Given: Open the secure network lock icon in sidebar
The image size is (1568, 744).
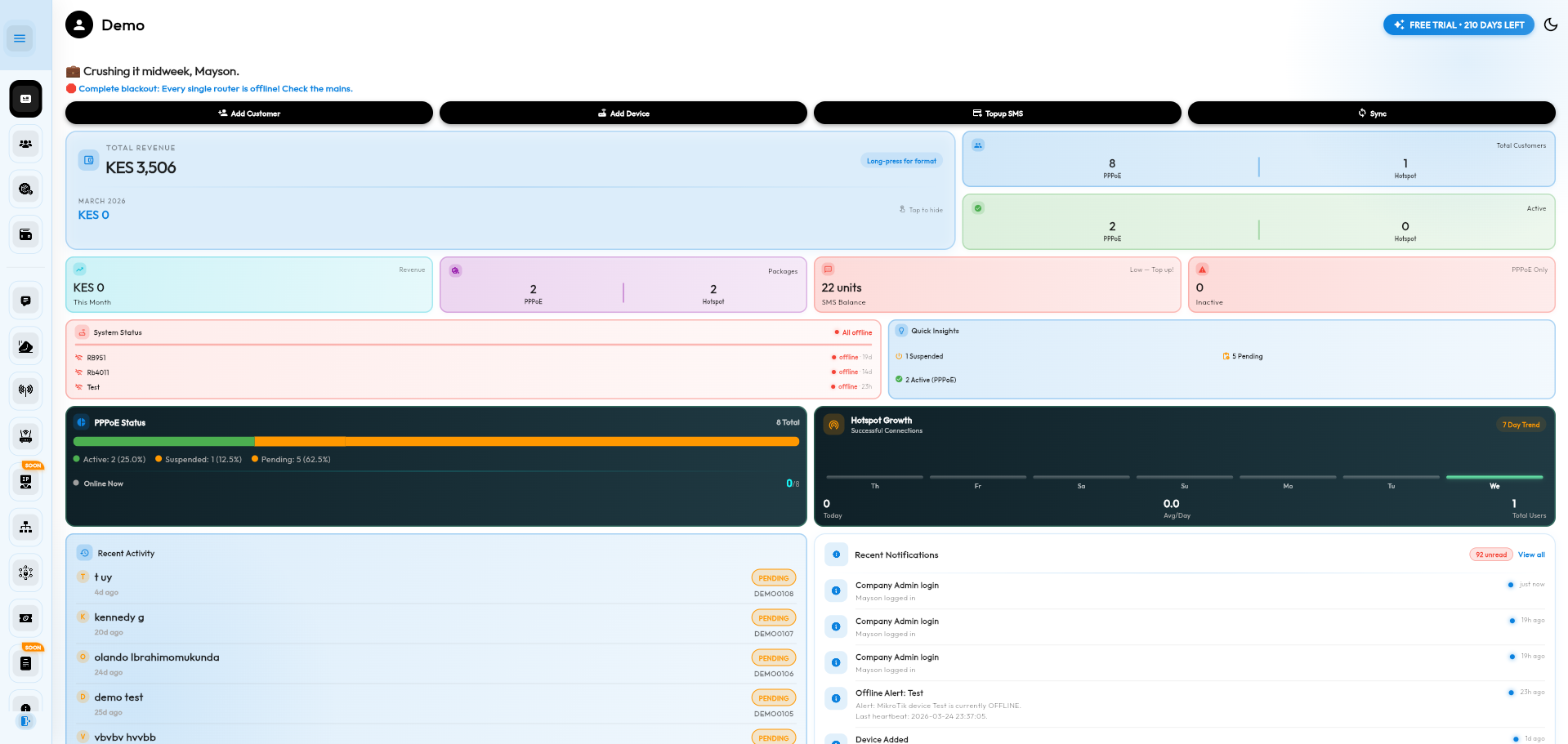Looking at the screenshot, I should [25, 572].
